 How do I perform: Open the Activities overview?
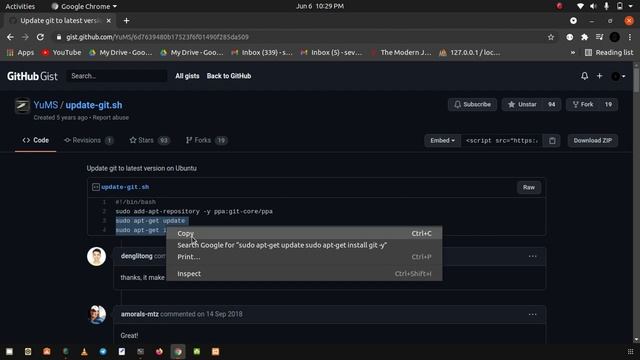point(20,6)
